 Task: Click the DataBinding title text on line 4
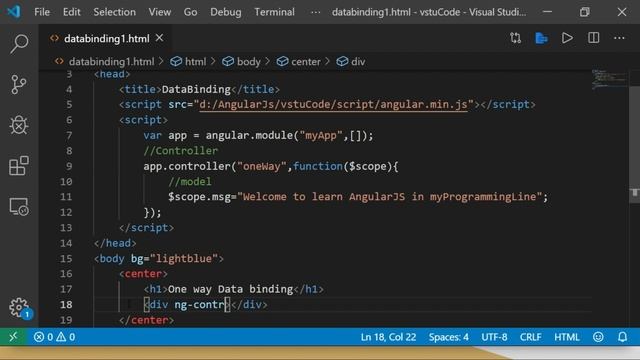[196, 89]
